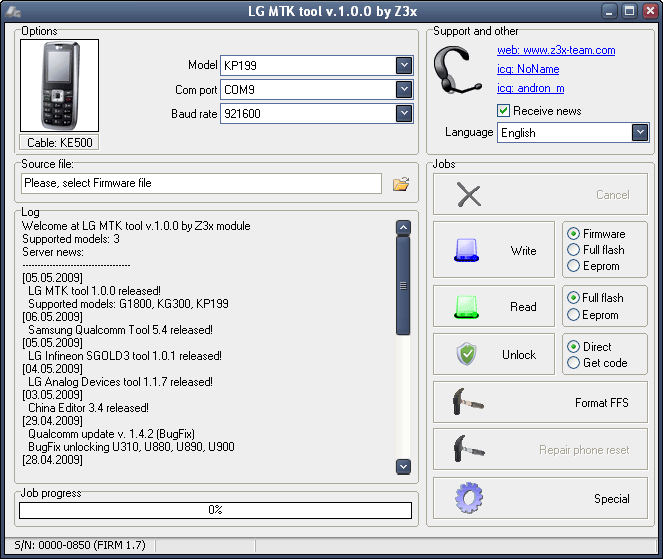Click log line 'Supported models: 3'
Screen dimensions: 663x559
coord(71,239)
